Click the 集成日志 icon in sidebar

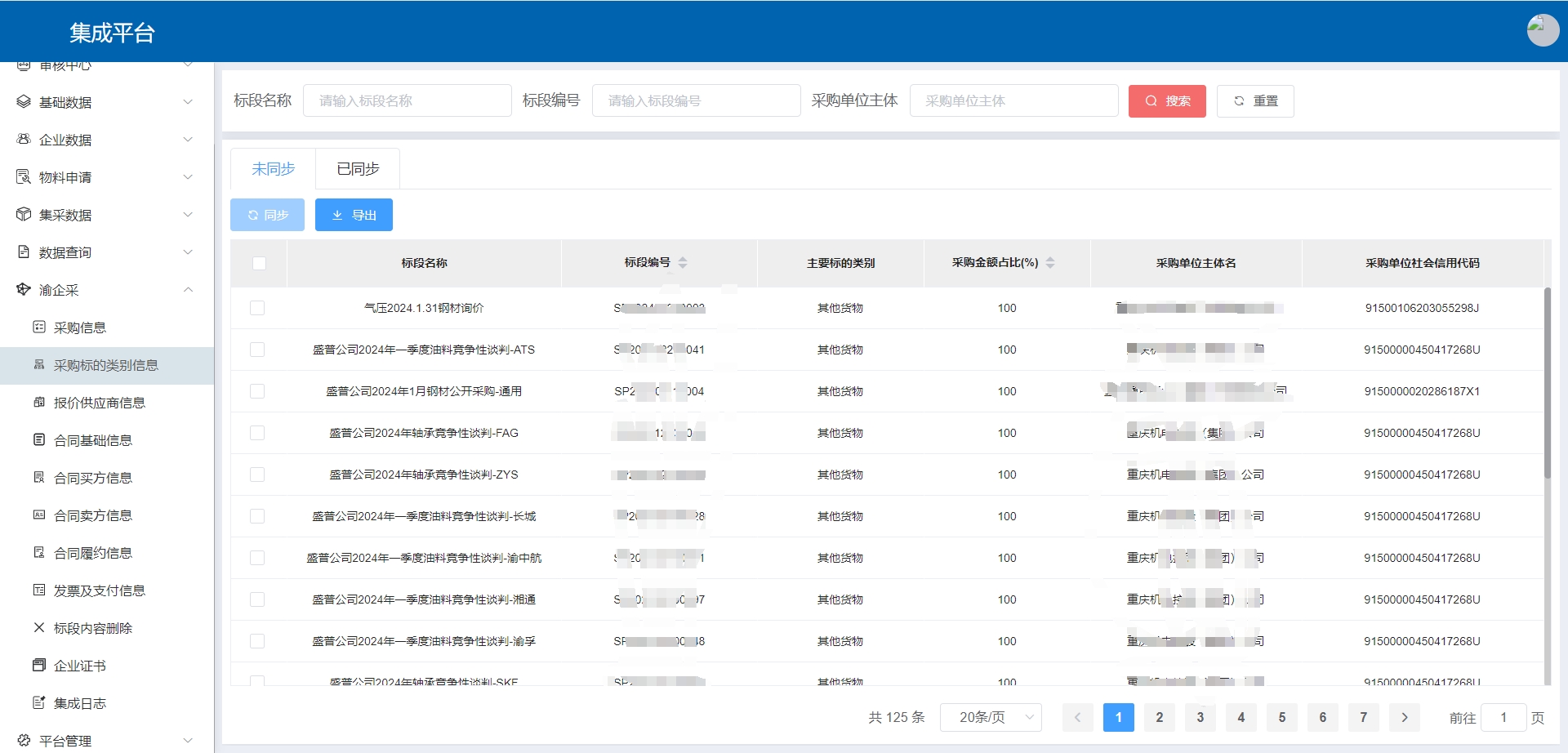click(38, 703)
